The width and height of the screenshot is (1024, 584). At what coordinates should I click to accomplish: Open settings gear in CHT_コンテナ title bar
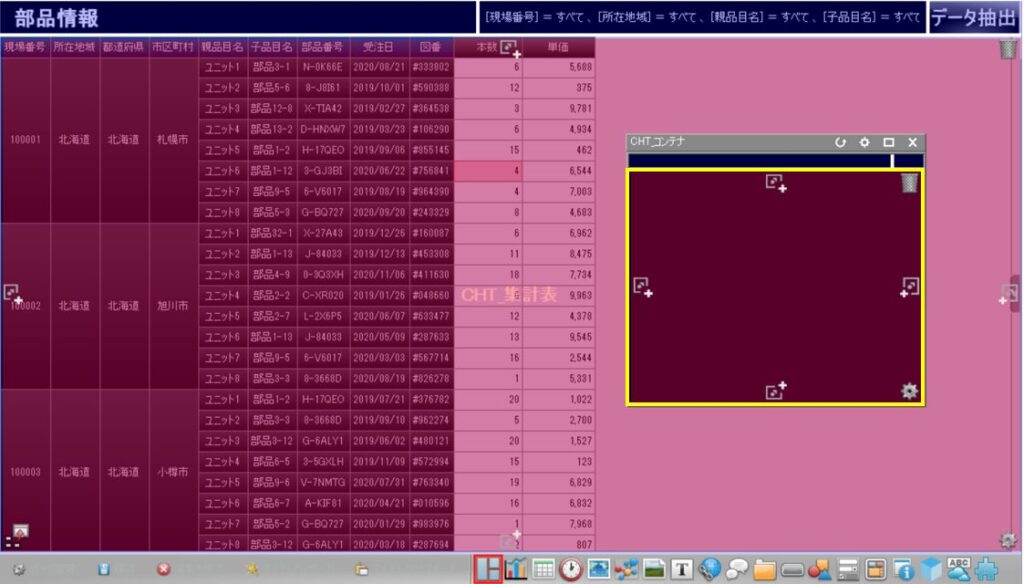point(865,143)
